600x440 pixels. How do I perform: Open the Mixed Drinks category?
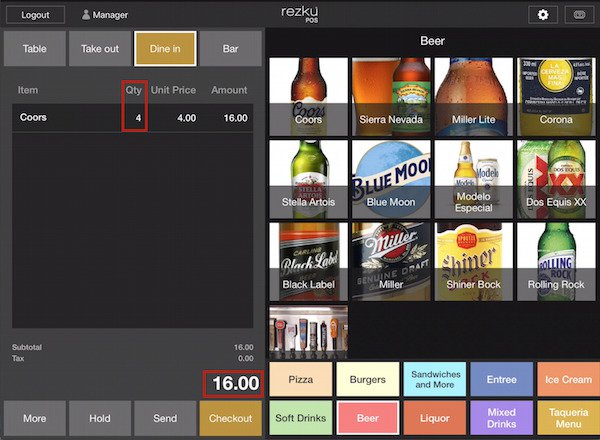click(502, 418)
